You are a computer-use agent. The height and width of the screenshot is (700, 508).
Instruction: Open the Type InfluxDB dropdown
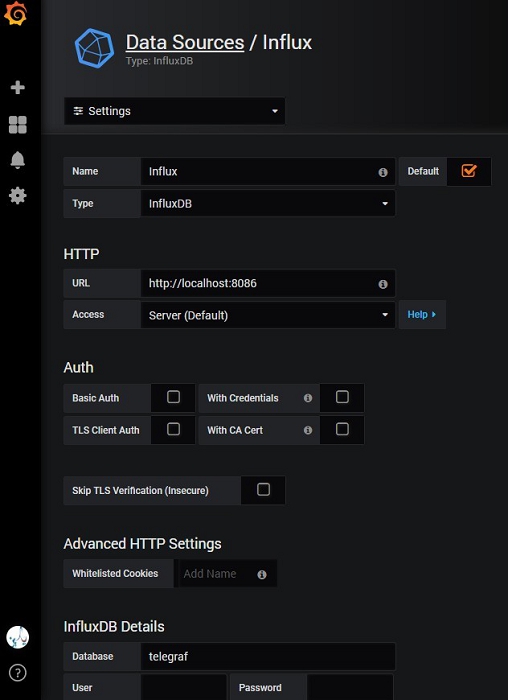(268, 204)
